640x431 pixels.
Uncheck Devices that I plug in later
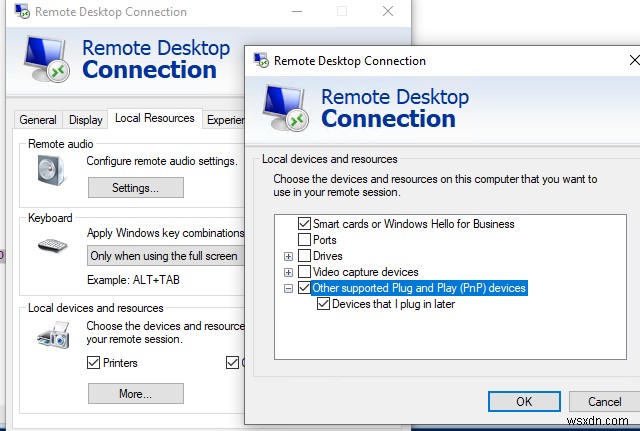[324, 304]
